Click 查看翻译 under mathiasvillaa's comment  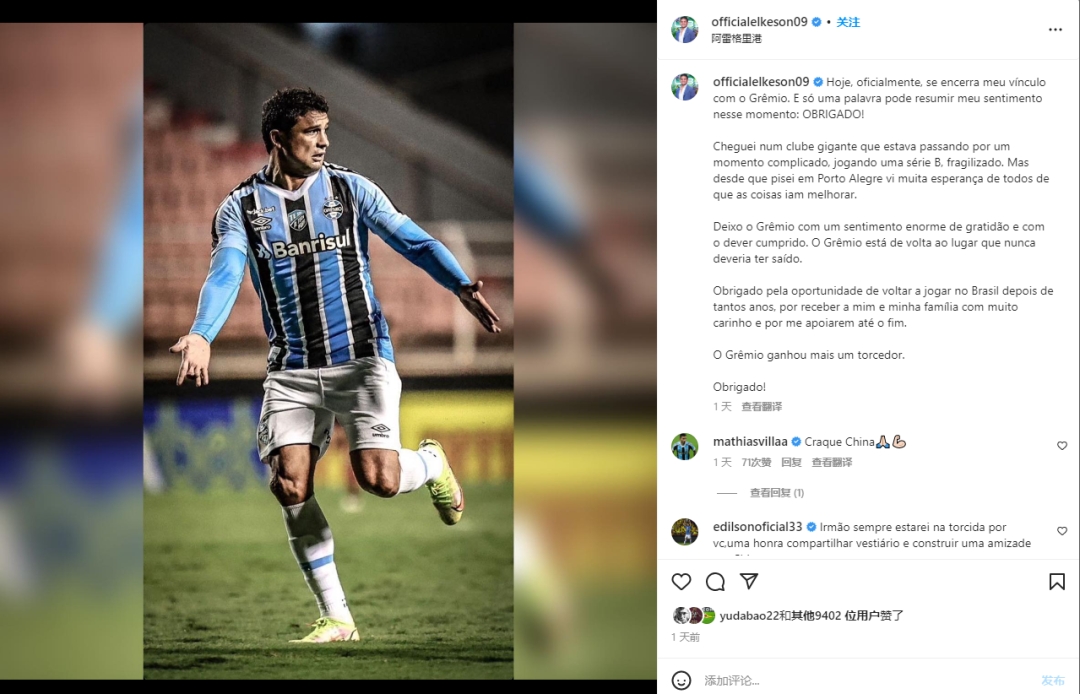point(831,462)
